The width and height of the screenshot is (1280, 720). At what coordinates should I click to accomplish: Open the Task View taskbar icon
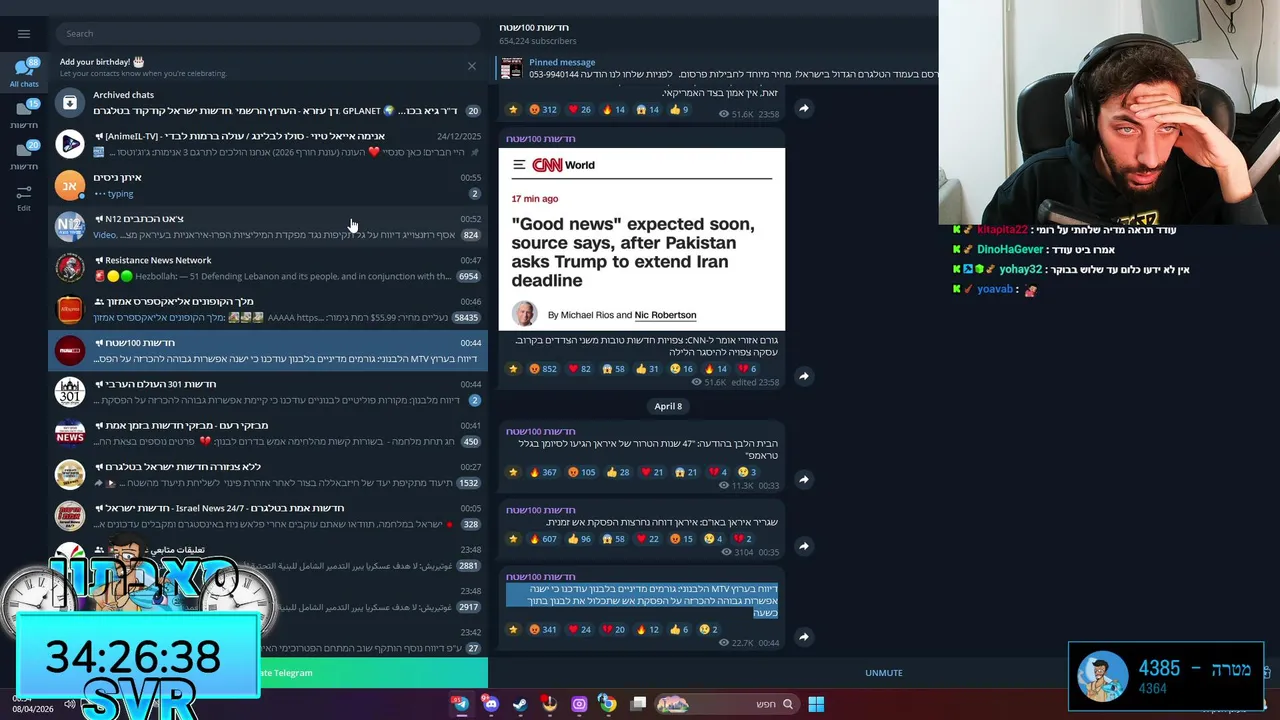tap(638, 704)
